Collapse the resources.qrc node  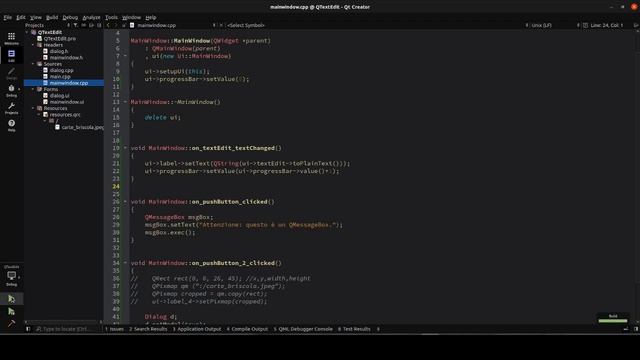point(39,115)
